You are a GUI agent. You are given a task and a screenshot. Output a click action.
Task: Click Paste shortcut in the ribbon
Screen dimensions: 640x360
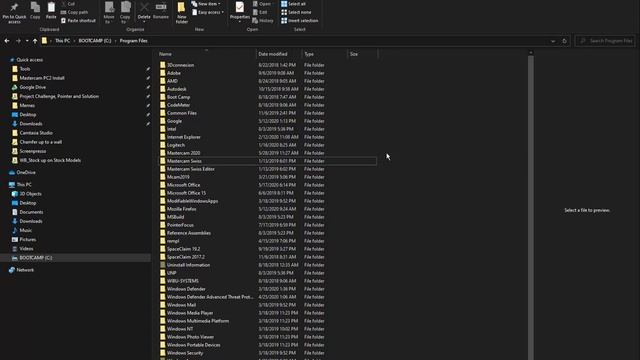[78, 20]
